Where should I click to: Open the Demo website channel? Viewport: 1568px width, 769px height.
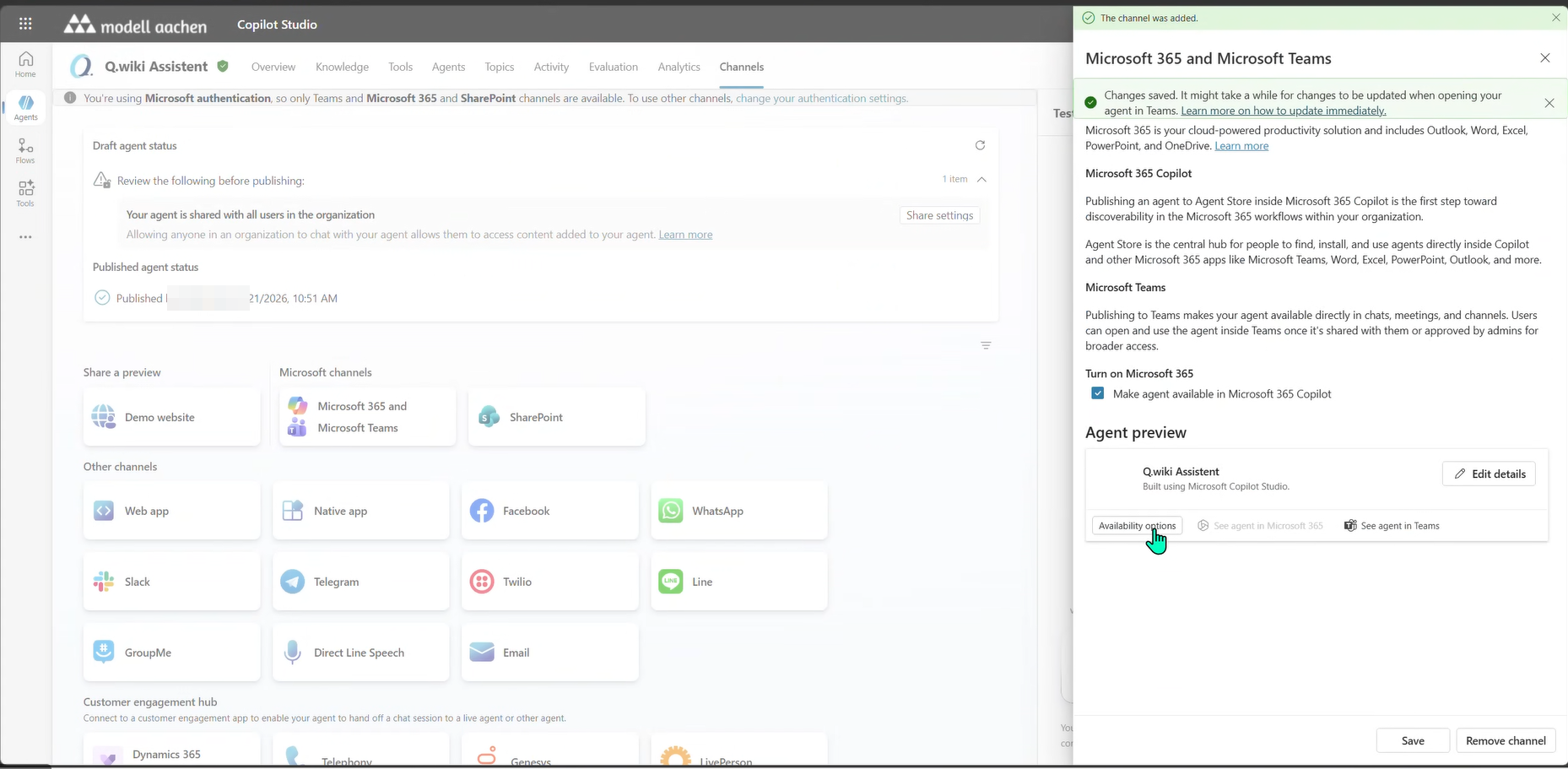[172, 417]
